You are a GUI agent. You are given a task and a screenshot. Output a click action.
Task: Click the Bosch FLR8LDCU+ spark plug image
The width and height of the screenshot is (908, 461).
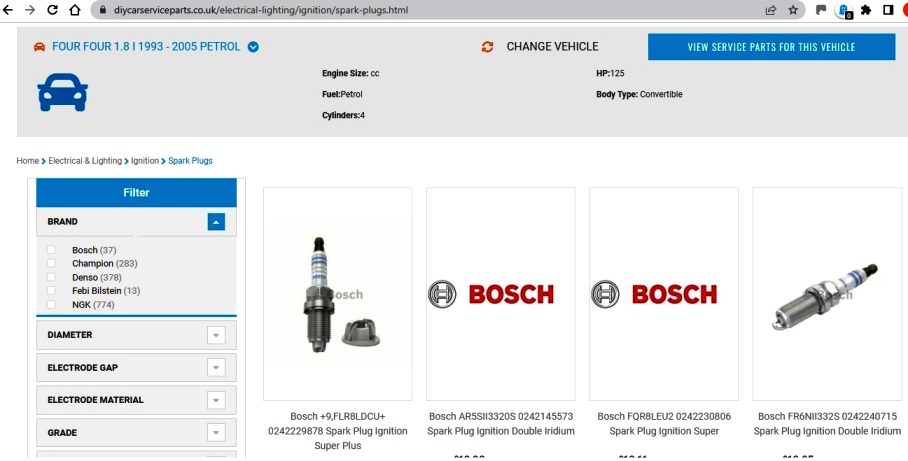337,294
